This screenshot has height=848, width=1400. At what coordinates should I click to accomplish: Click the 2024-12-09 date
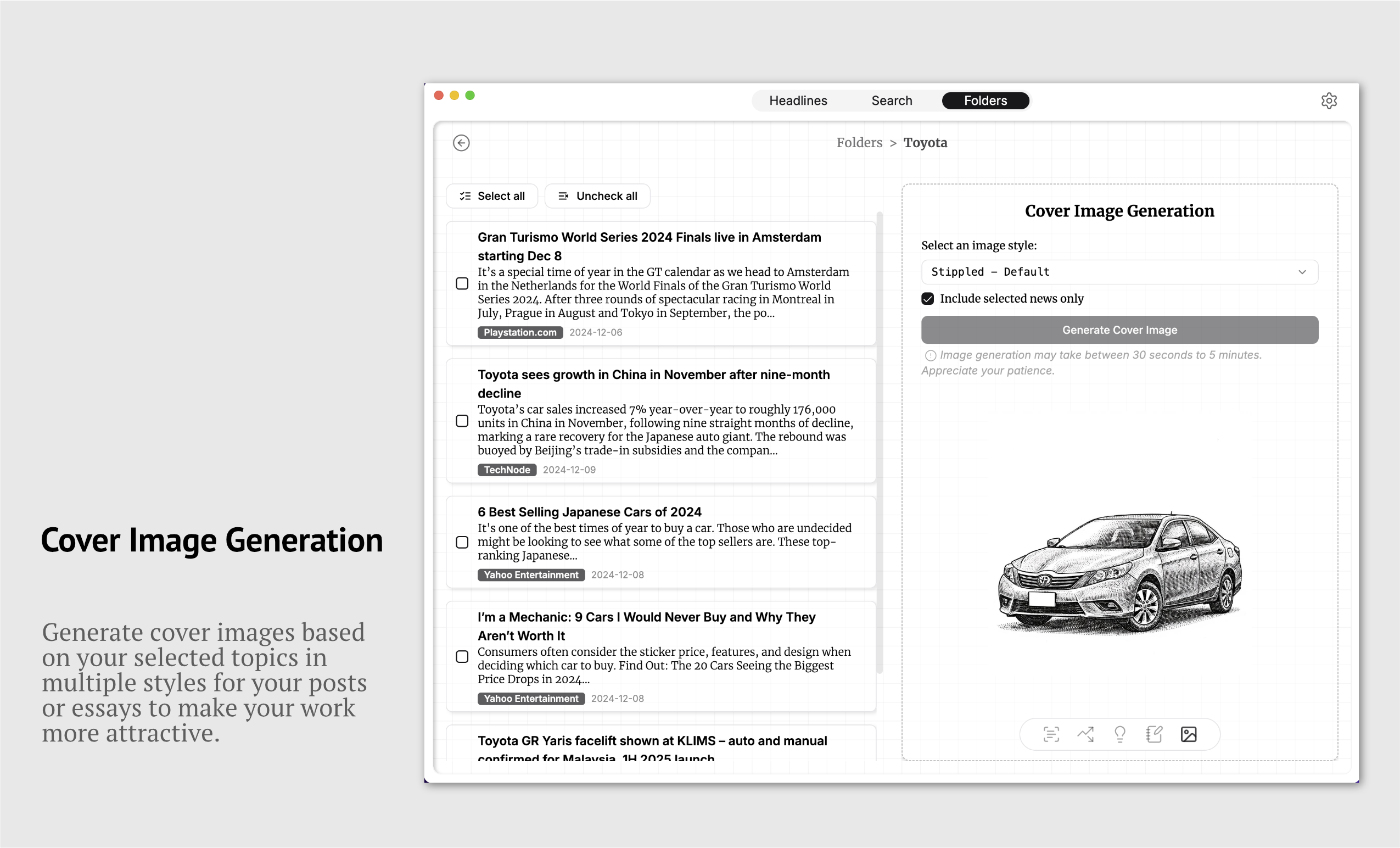(569, 470)
